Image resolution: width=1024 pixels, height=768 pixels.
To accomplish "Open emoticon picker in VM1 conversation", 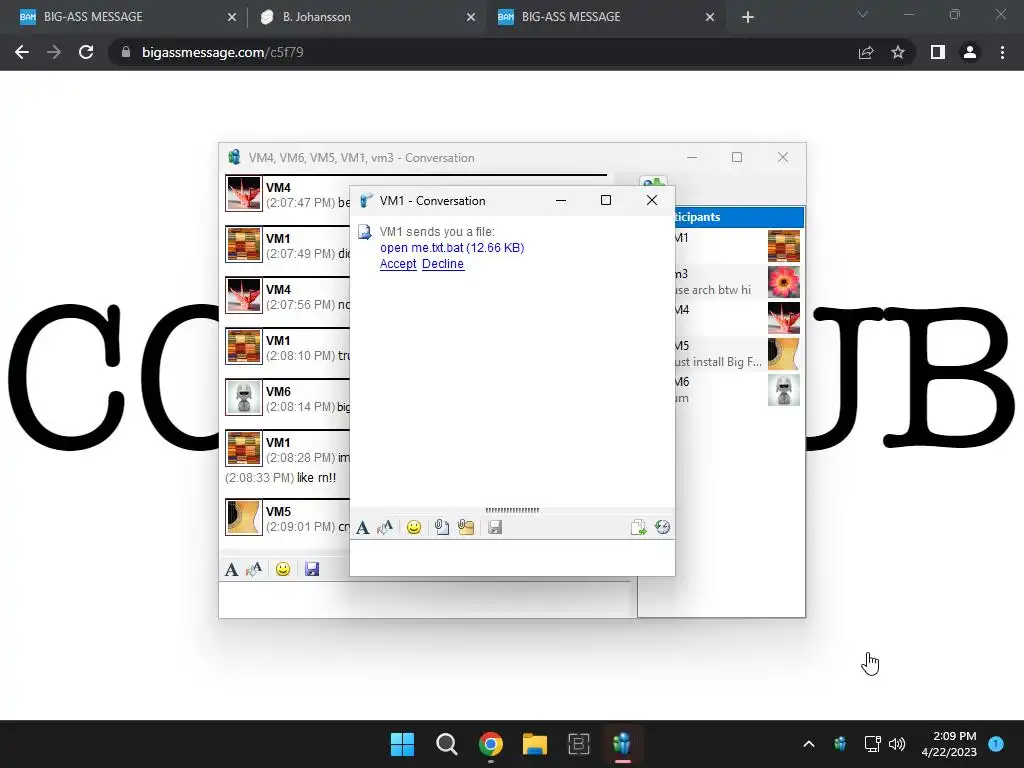I will pyautogui.click(x=413, y=528).
